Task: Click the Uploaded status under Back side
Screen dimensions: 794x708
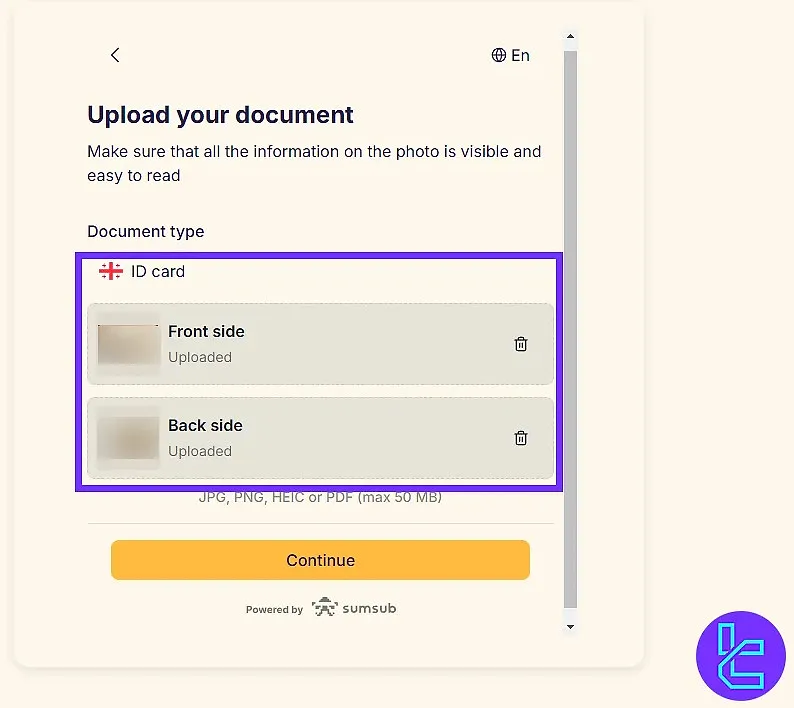Action: [200, 451]
